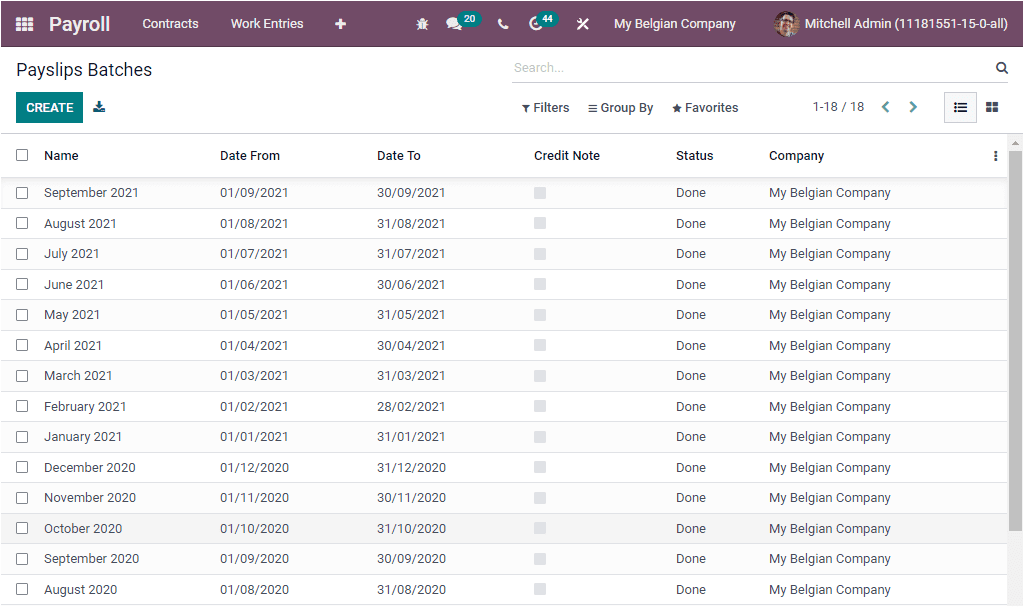Click the export download icon

coord(99,106)
